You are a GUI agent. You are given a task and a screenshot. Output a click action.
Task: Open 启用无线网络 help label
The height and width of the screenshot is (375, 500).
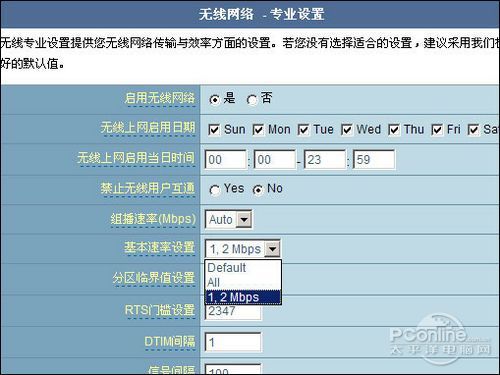click(x=160, y=99)
